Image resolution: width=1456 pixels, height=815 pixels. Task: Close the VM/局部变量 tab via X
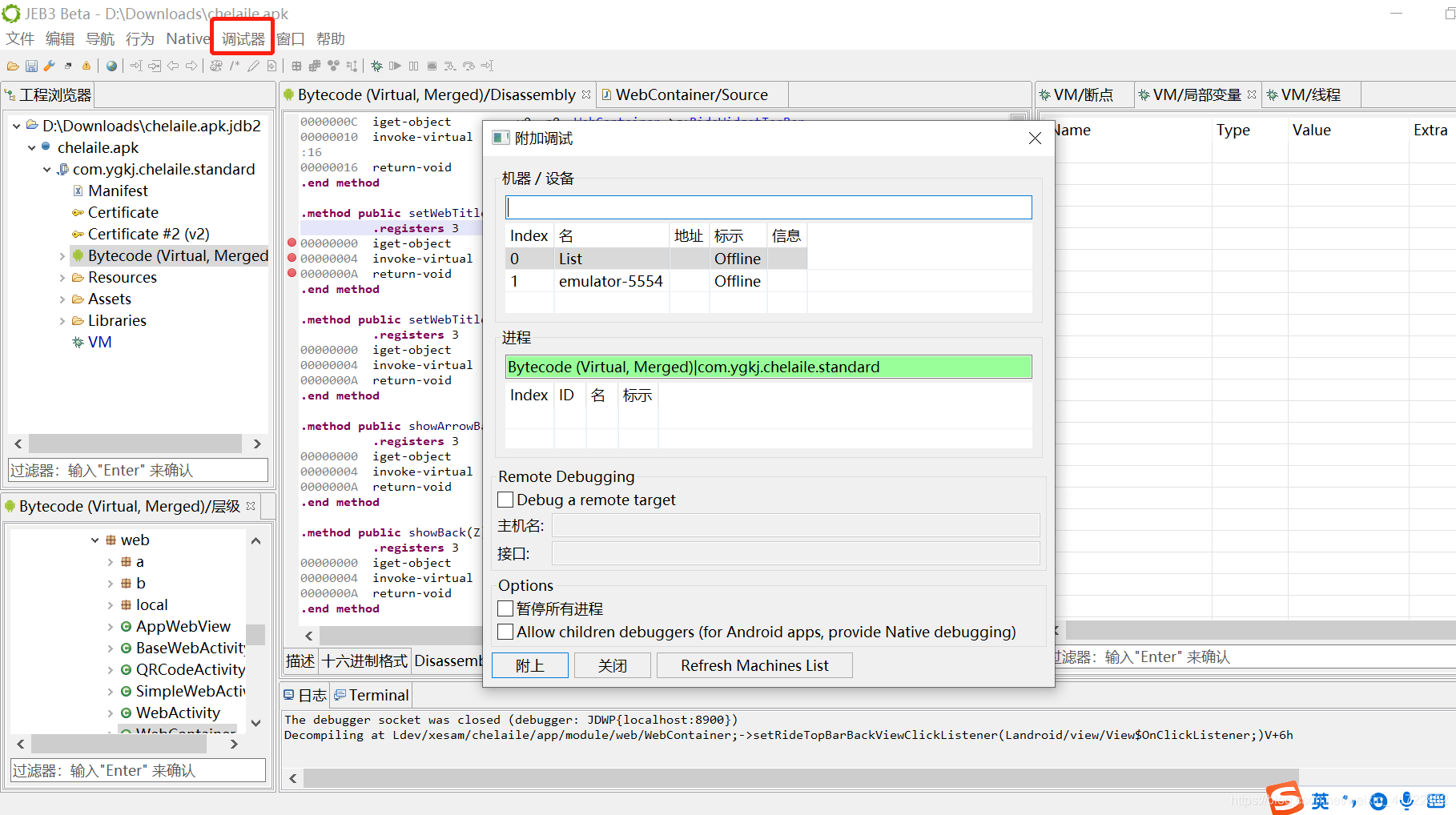(1252, 94)
